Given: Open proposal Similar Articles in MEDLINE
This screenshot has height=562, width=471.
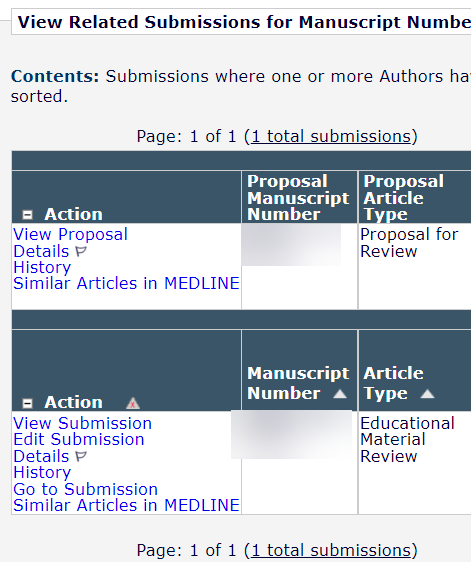Looking at the screenshot, I should 126,284.
